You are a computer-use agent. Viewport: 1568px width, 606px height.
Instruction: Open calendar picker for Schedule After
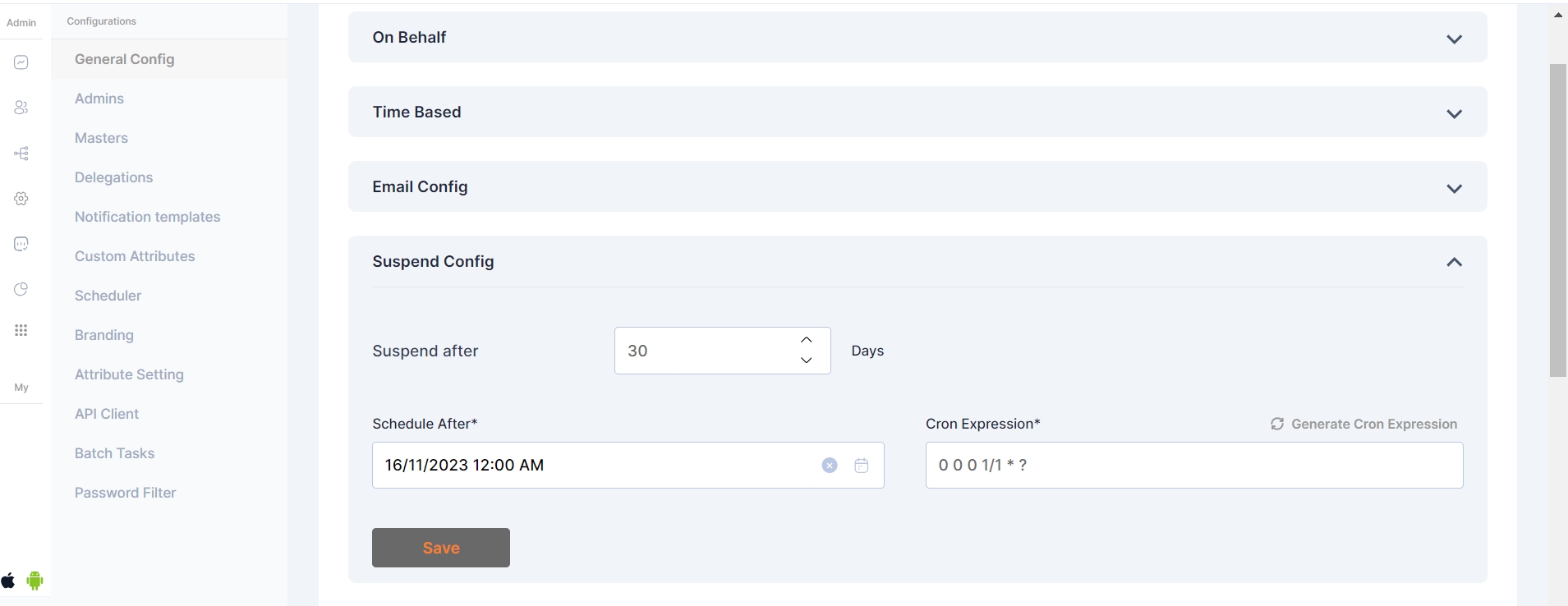(x=861, y=466)
